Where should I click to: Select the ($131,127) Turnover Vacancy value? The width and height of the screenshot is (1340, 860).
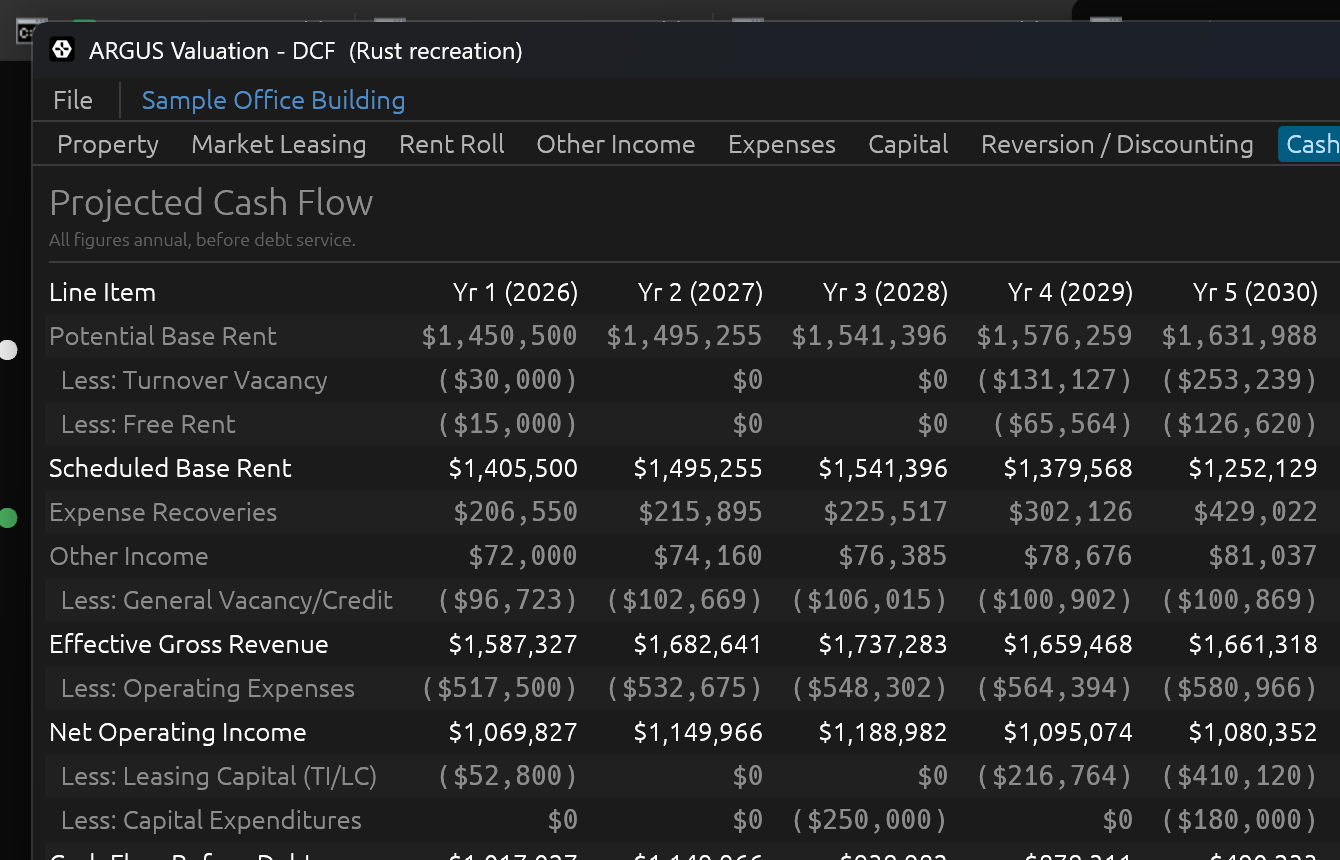click(1055, 380)
